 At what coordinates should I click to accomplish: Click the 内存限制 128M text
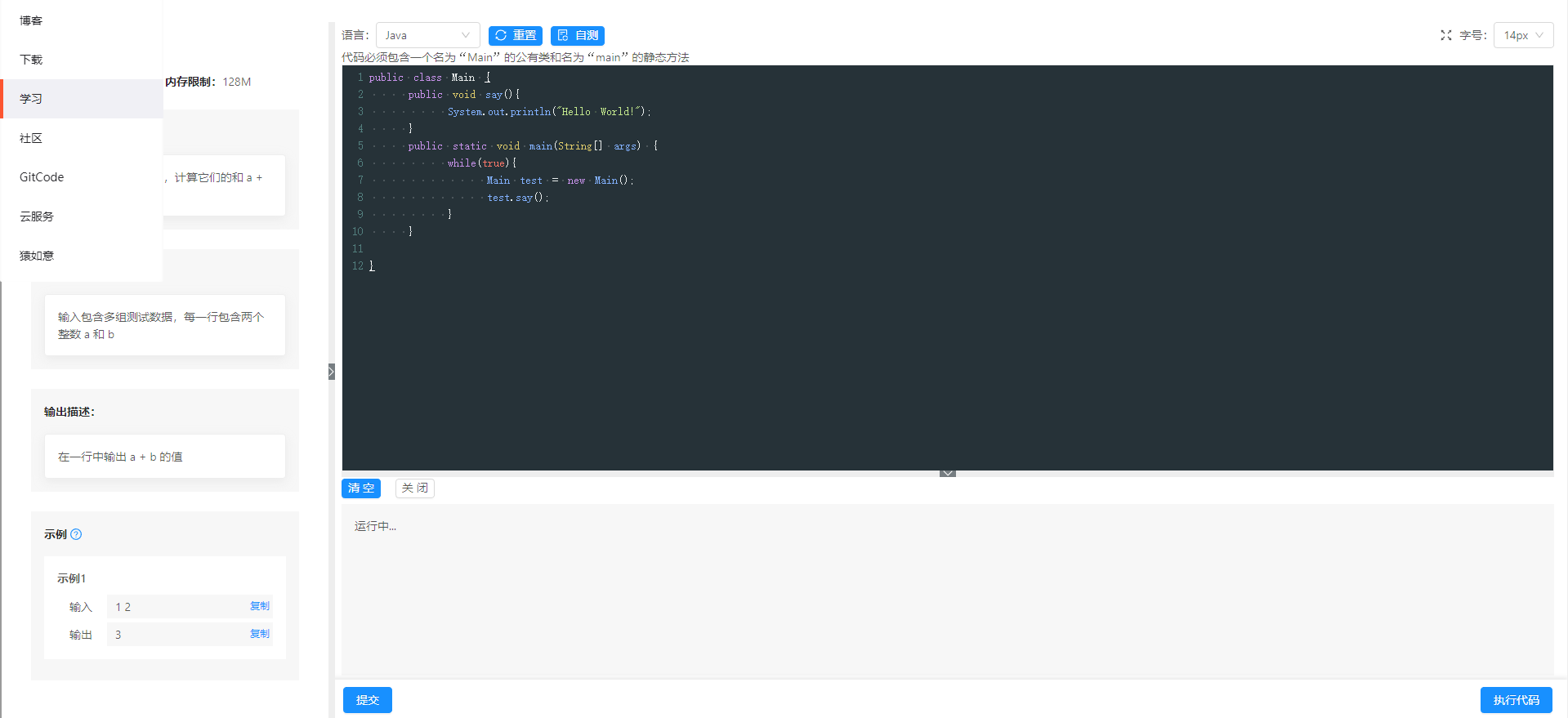click(208, 82)
